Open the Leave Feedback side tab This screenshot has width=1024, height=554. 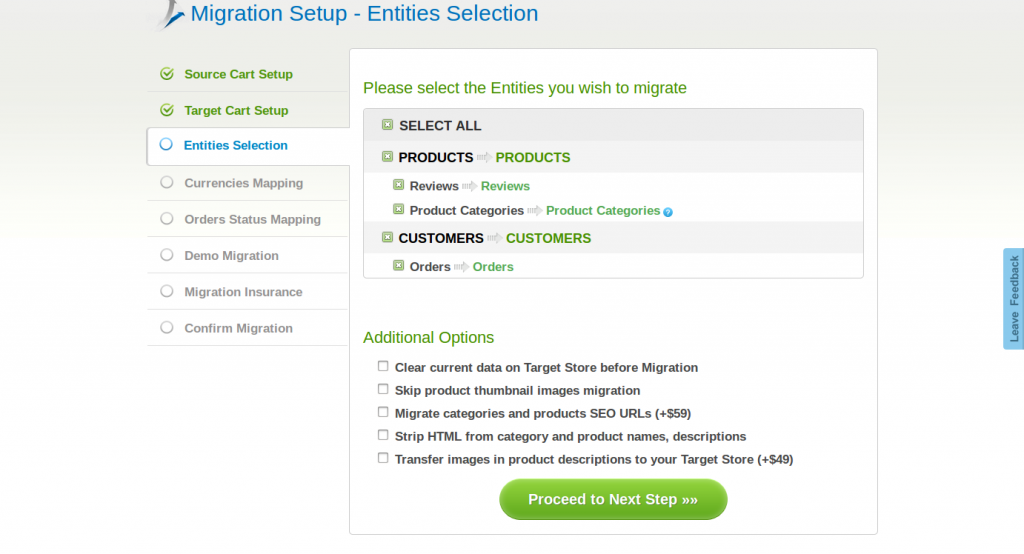(x=1014, y=299)
